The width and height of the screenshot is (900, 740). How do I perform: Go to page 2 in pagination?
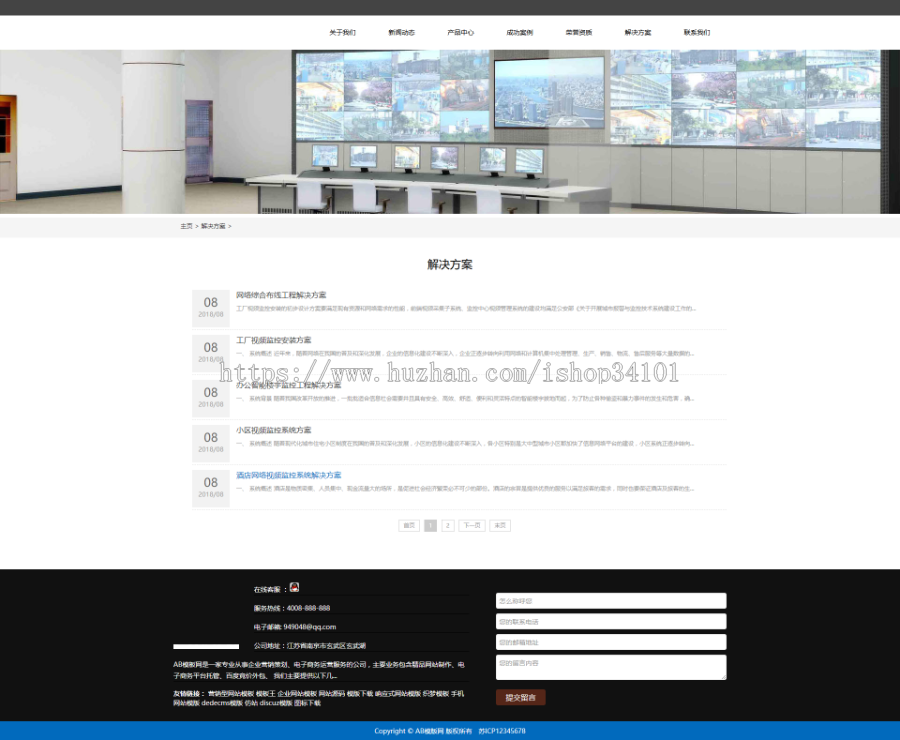(x=448, y=524)
